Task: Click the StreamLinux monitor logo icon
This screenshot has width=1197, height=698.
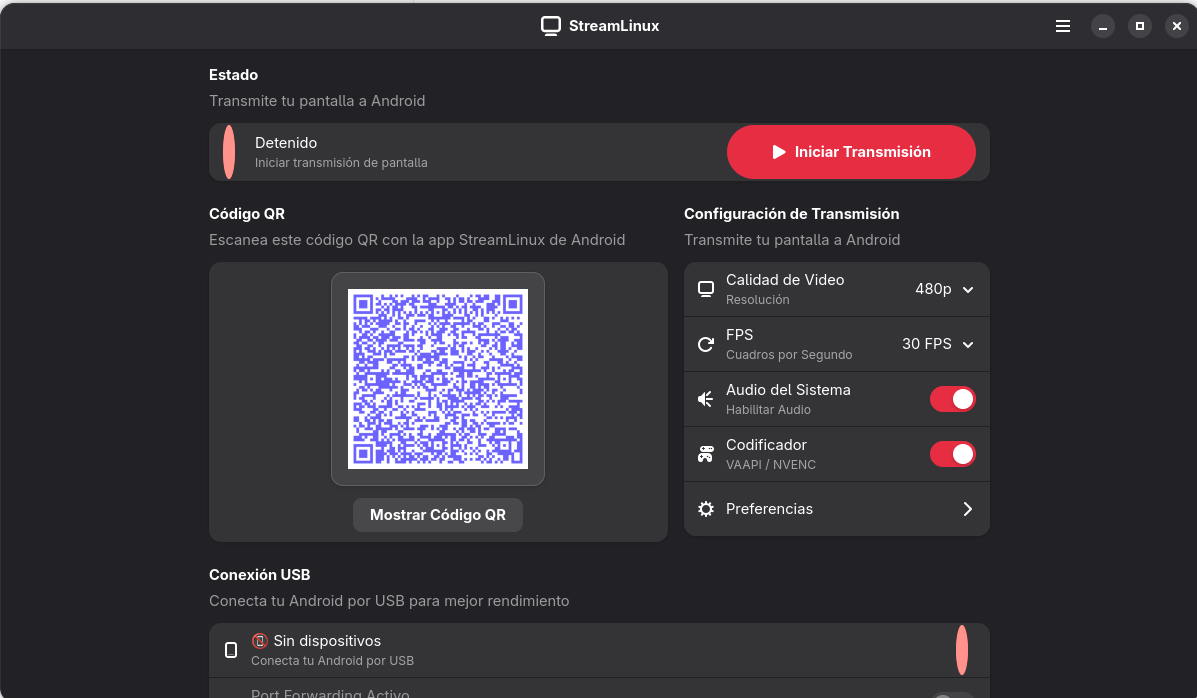Action: pos(550,26)
